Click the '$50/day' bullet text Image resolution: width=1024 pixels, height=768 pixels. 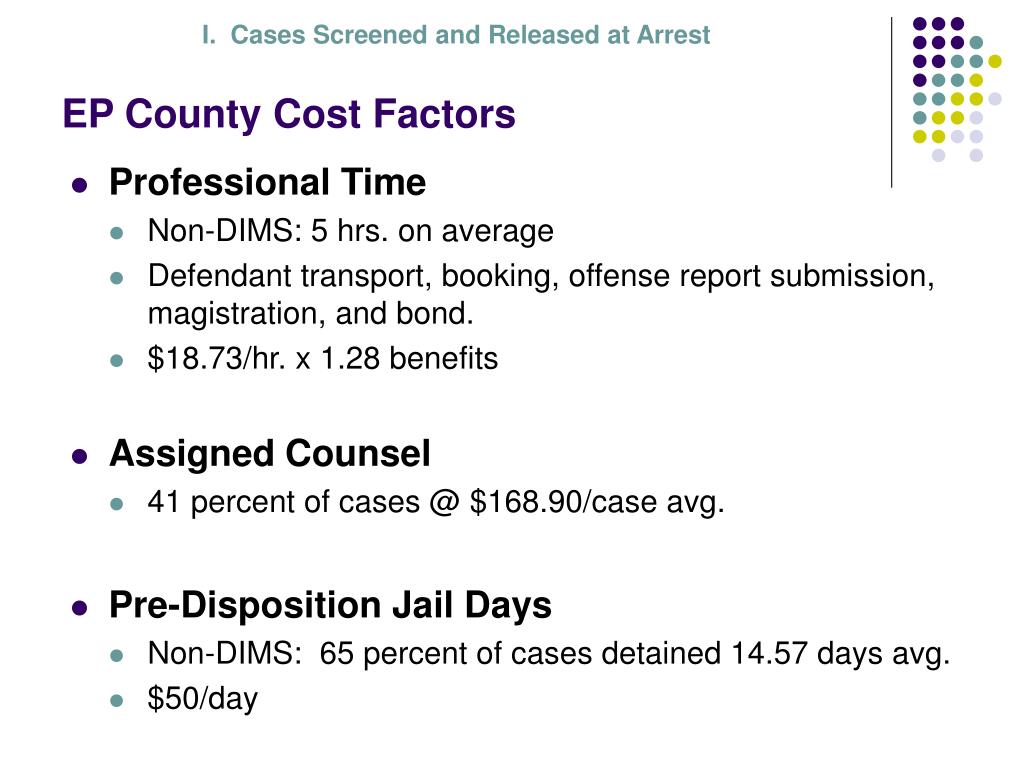202,699
